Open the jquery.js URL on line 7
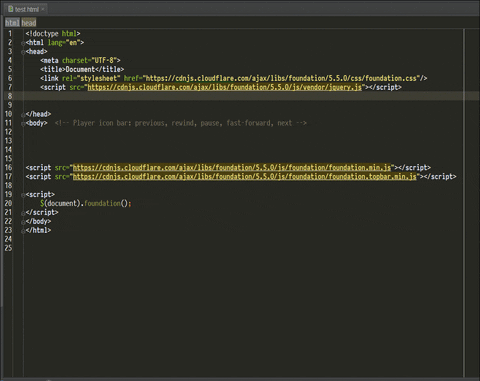Viewport: 480px width, 381px height. [224, 87]
